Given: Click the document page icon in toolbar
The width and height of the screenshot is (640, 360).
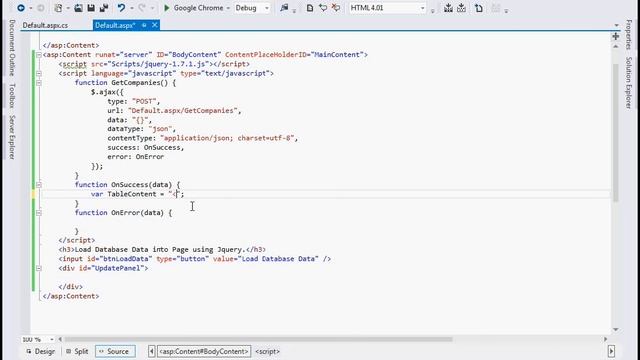Looking at the screenshot, I should click(x=310, y=8).
